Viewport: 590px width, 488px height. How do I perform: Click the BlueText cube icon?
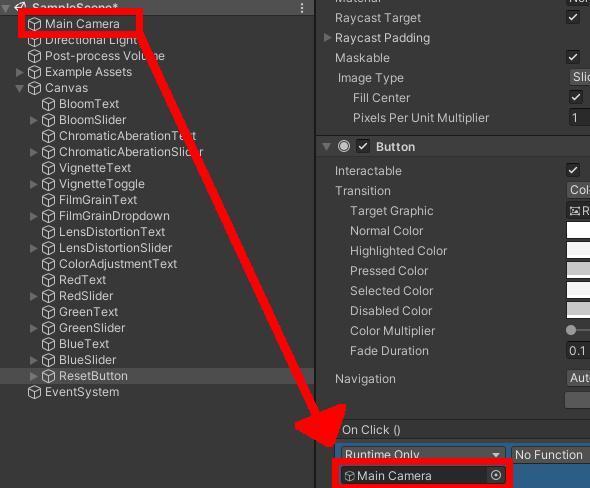[48, 344]
